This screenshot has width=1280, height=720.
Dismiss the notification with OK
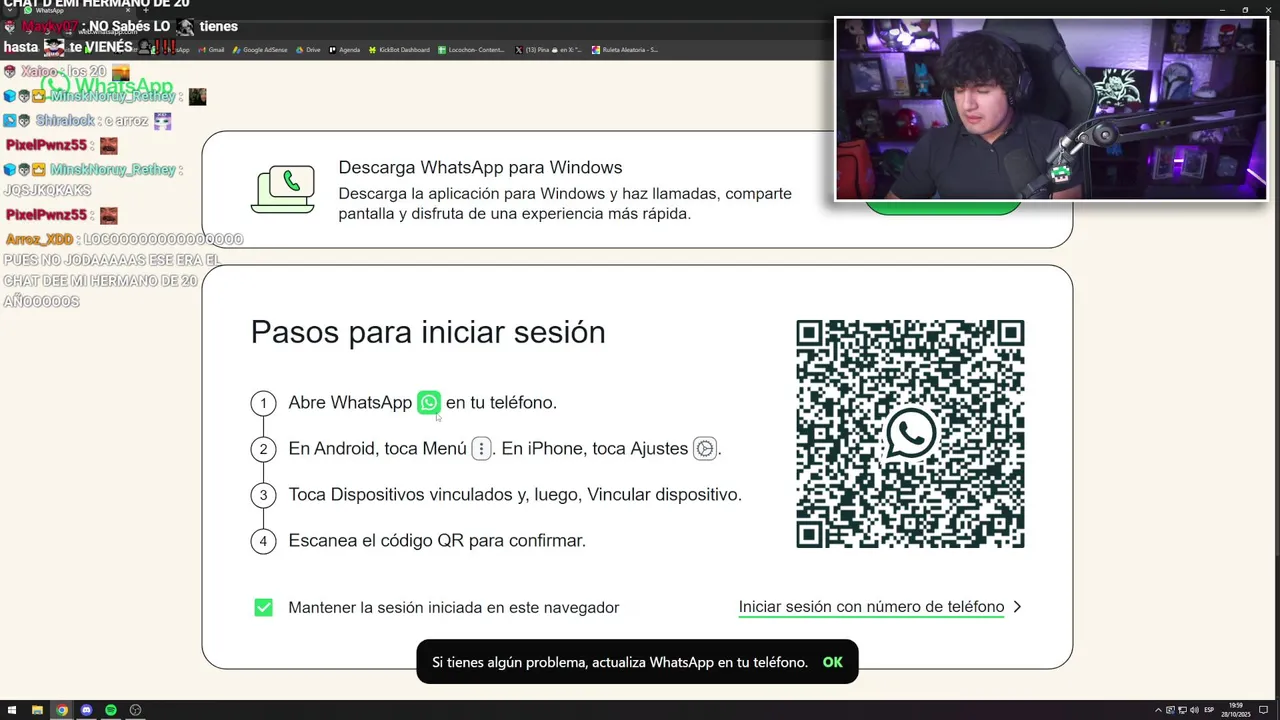832,662
